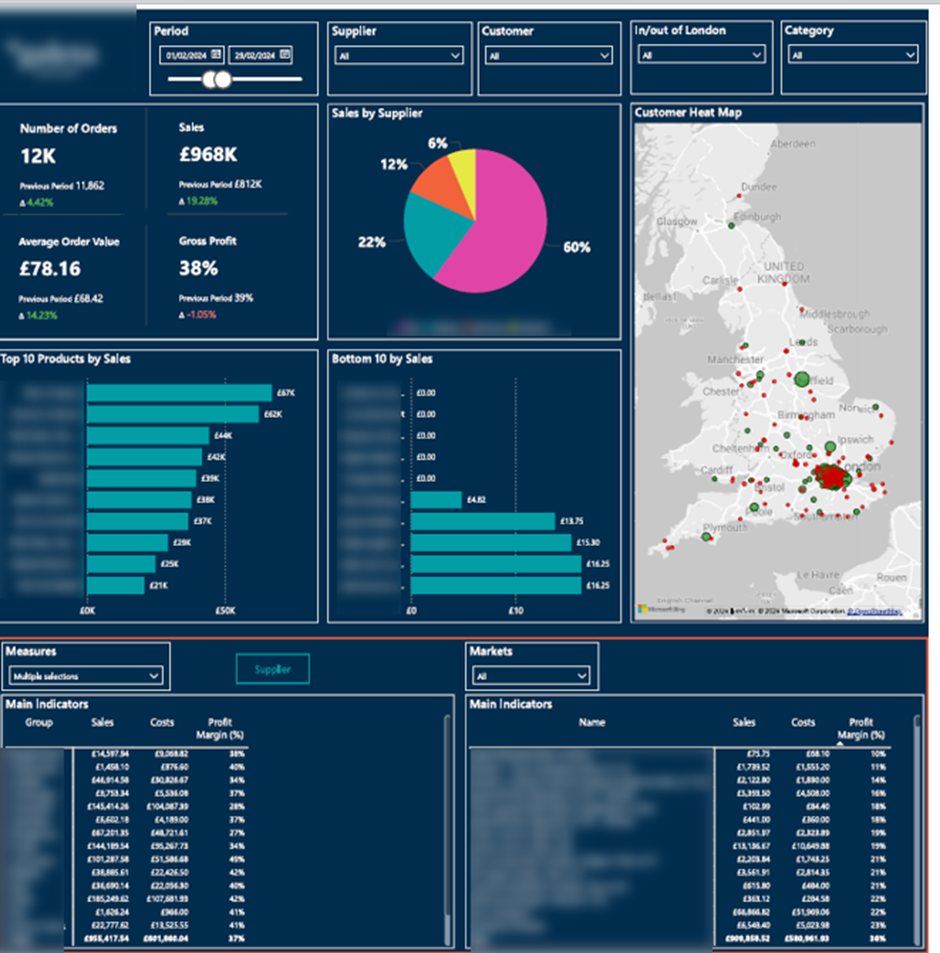Click the Supplier button above Main Indicators
The height and width of the screenshot is (953, 940).
272,668
